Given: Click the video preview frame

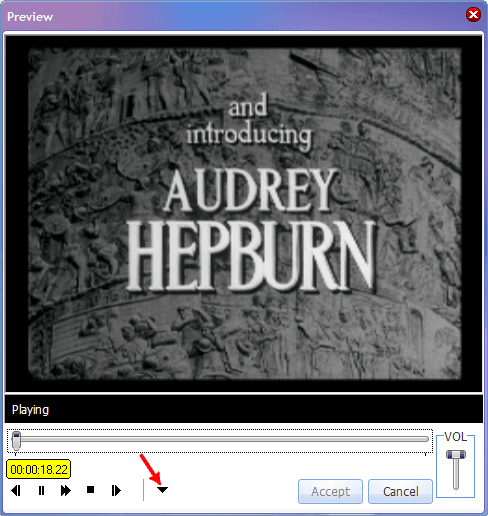Looking at the screenshot, I should 244,214.
